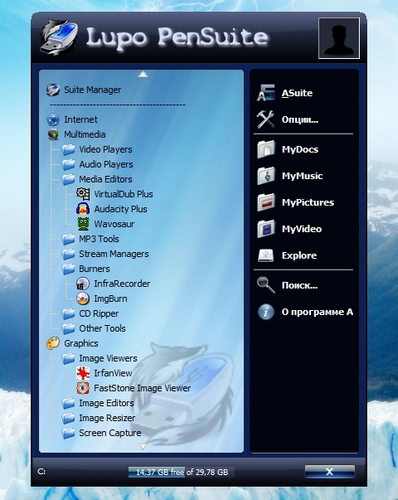The height and width of the screenshot is (500, 398).
Task: Click the disk free space bar
Action: coord(182,472)
